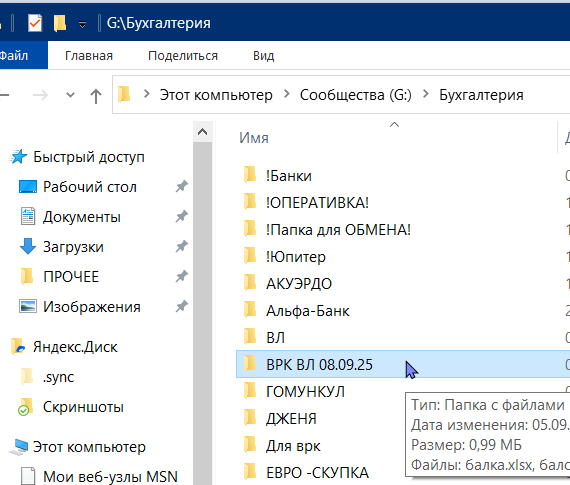
Task: Select the Альфа-Банк folder
Action: (308, 311)
